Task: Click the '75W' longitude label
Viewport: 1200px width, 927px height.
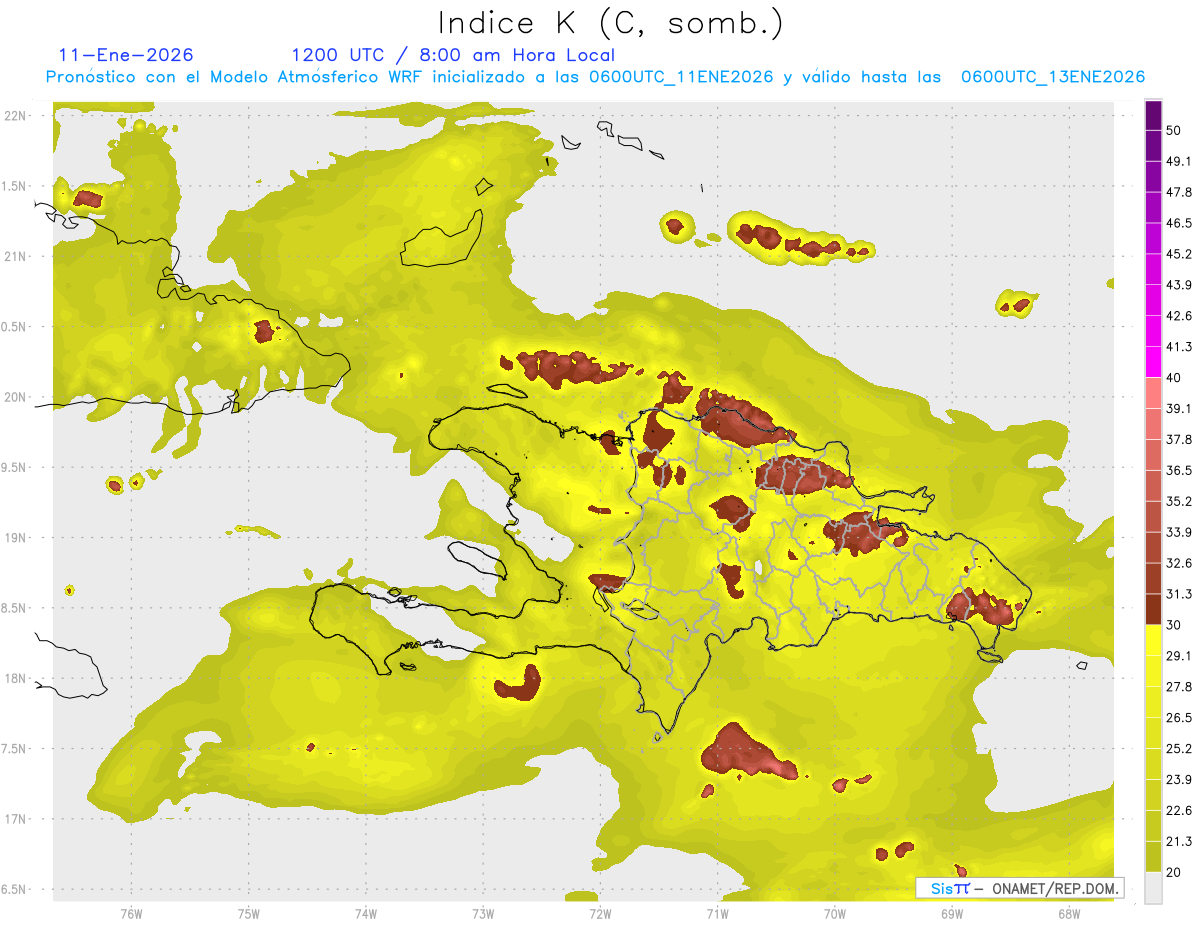Action: pyautogui.click(x=249, y=913)
